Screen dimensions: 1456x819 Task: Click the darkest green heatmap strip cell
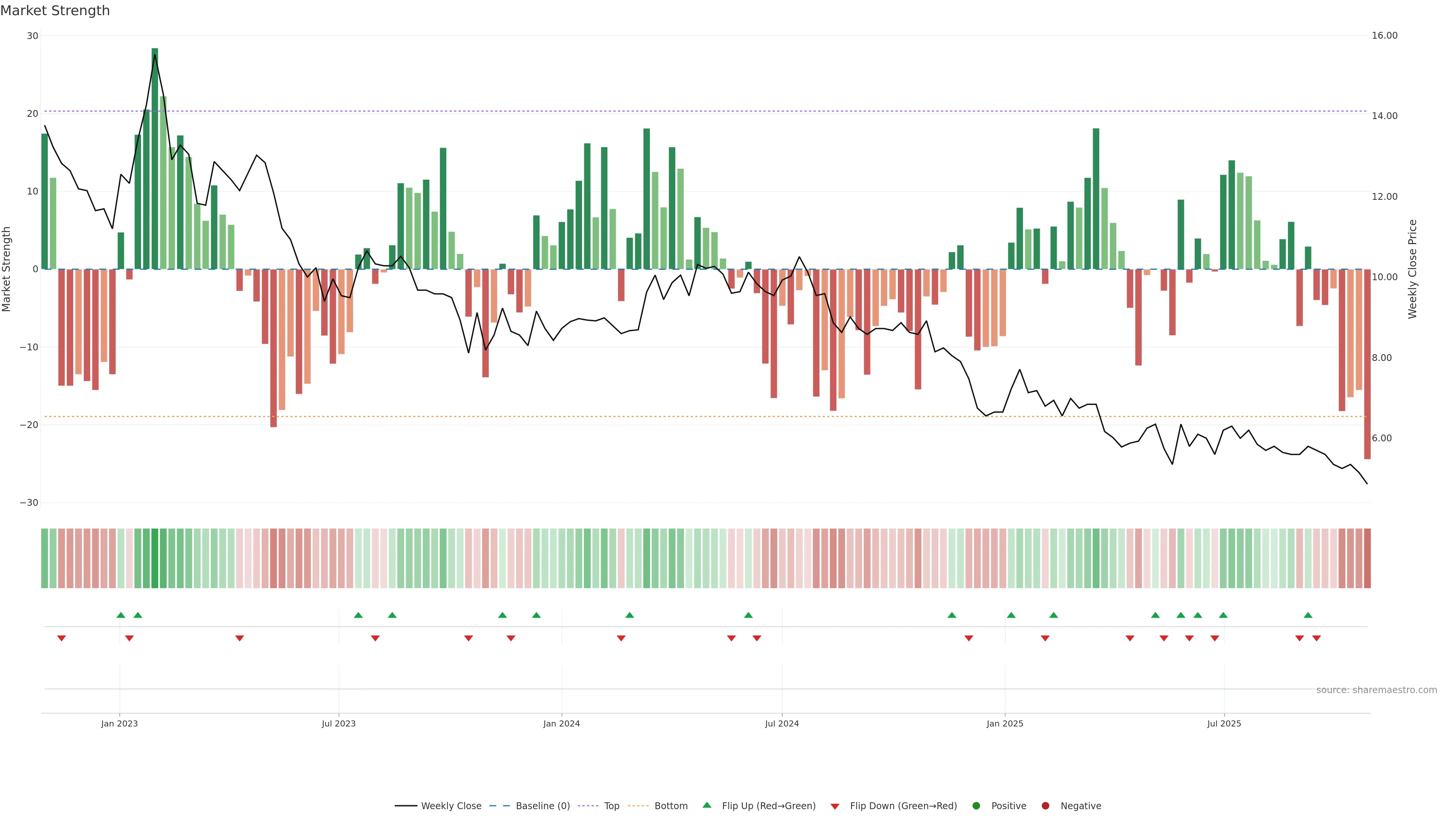[155, 558]
